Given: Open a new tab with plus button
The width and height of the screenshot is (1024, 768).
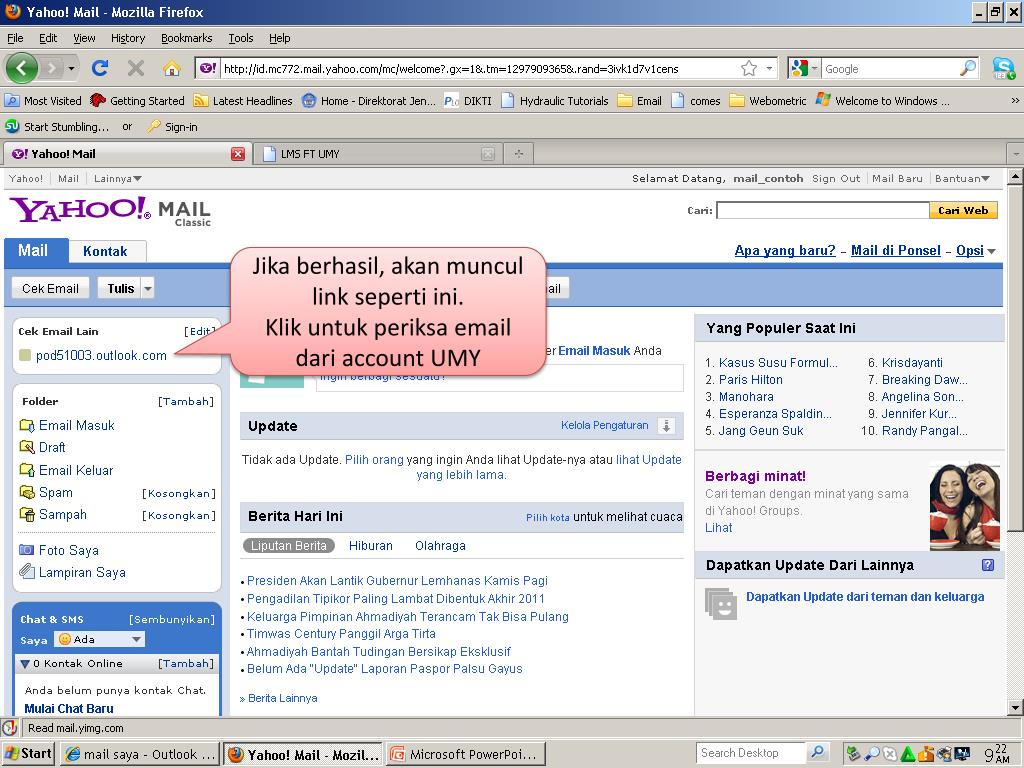Looking at the screenshot, I should click(519, 154).
